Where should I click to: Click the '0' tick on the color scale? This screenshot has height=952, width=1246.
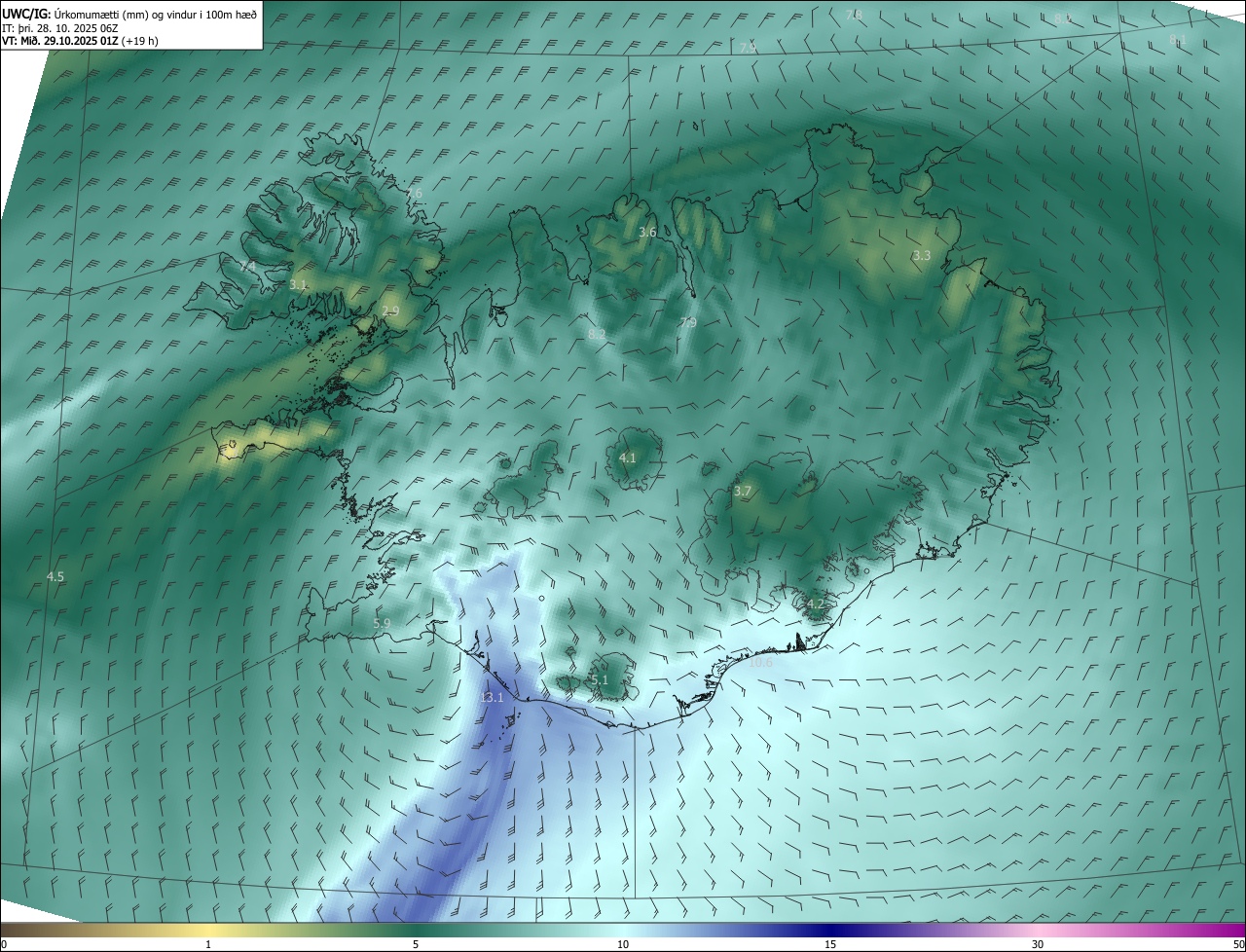[x=4, y=945]
